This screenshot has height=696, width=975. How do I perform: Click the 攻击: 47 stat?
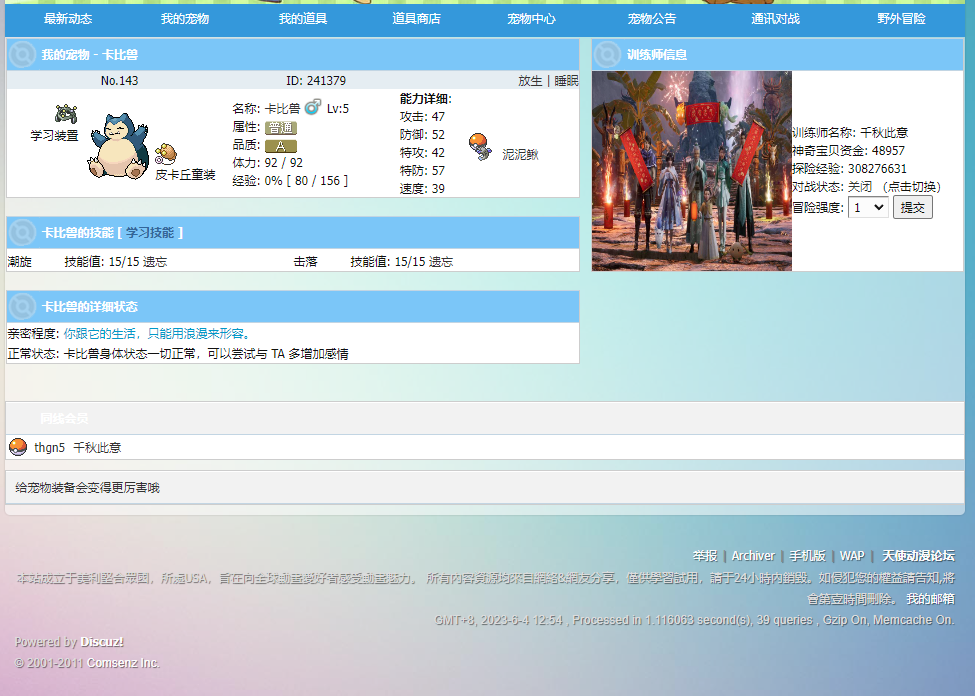pyautogui.click(x=422, y=116)
